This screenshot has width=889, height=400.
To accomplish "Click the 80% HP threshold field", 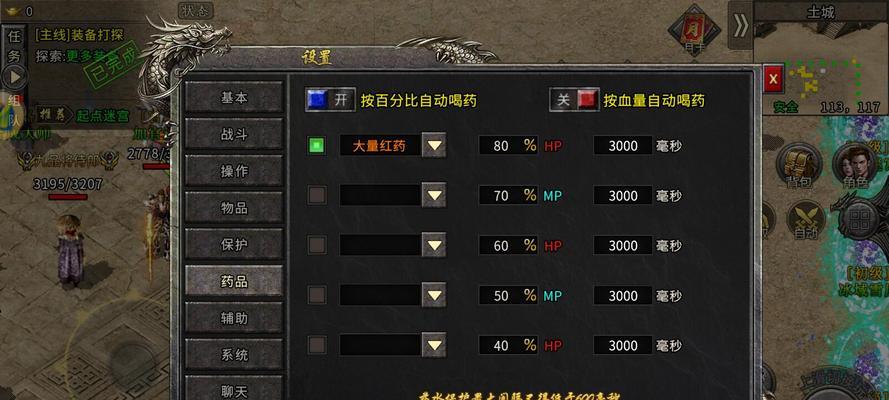I will (x=508, y=146).
